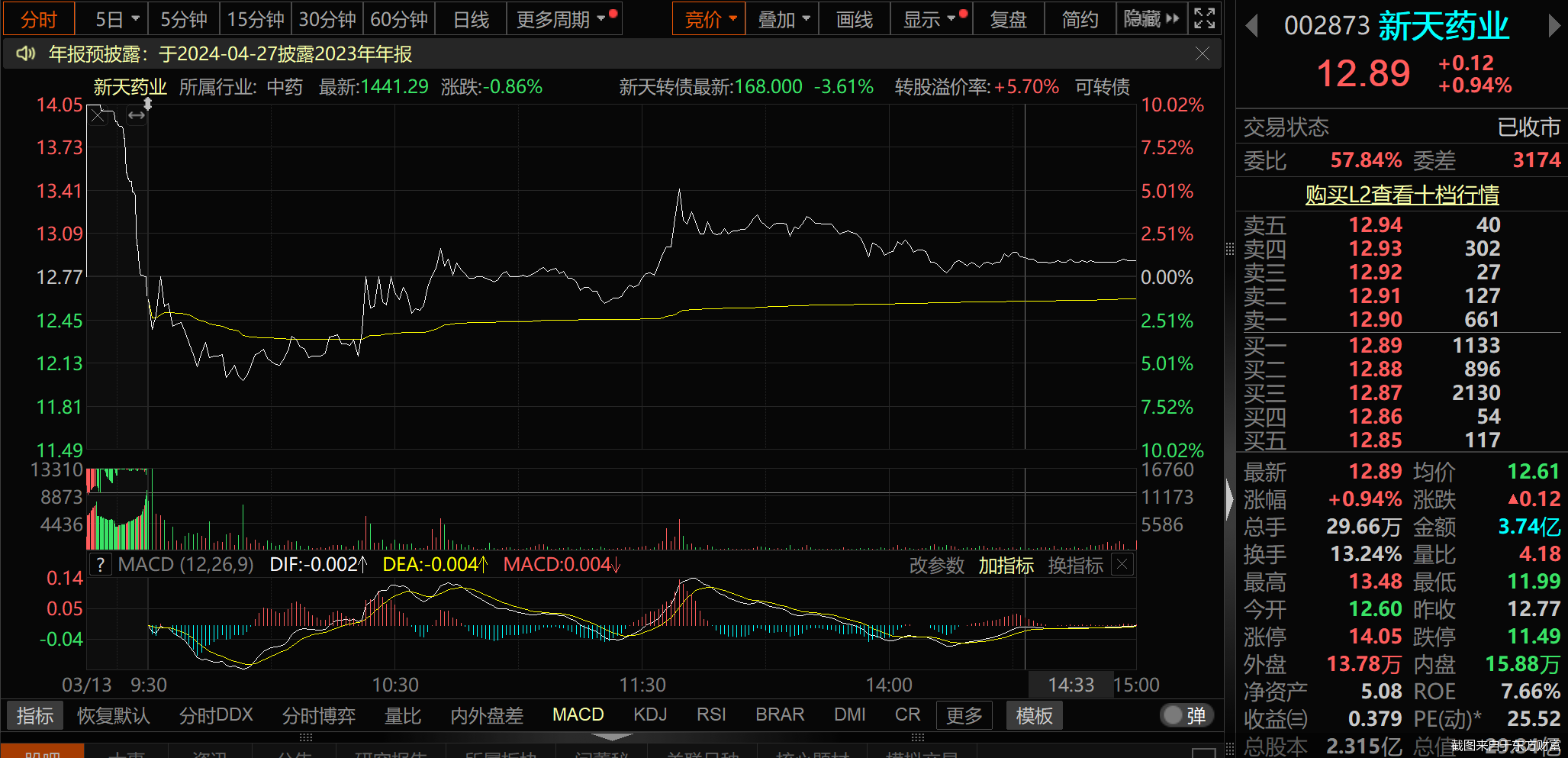This screenshot has height=758, width=1568.
Task: Select the 分时DDX indicator
Action: pos(216,715)
